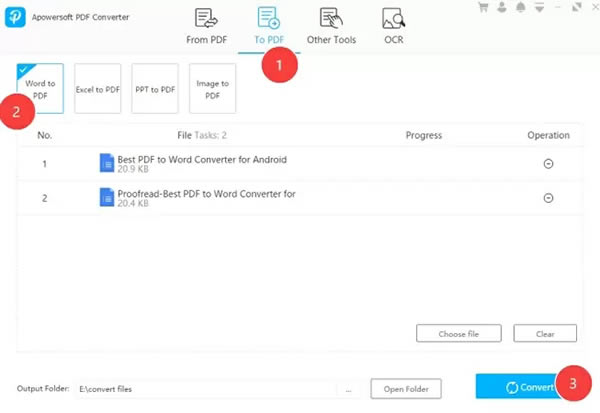This screenshot has height=413, width=600.
Task: Open the OCR tool
Action: click(x=394, y=26)
